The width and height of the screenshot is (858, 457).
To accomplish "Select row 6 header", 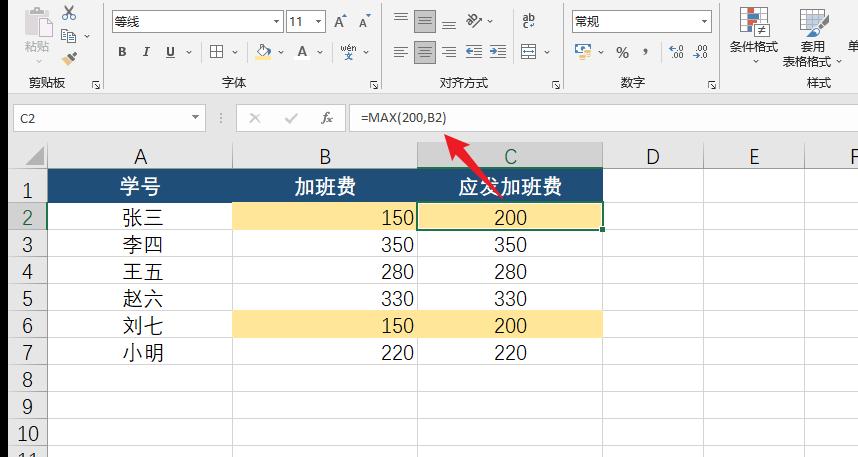I will tap(28, 325).
